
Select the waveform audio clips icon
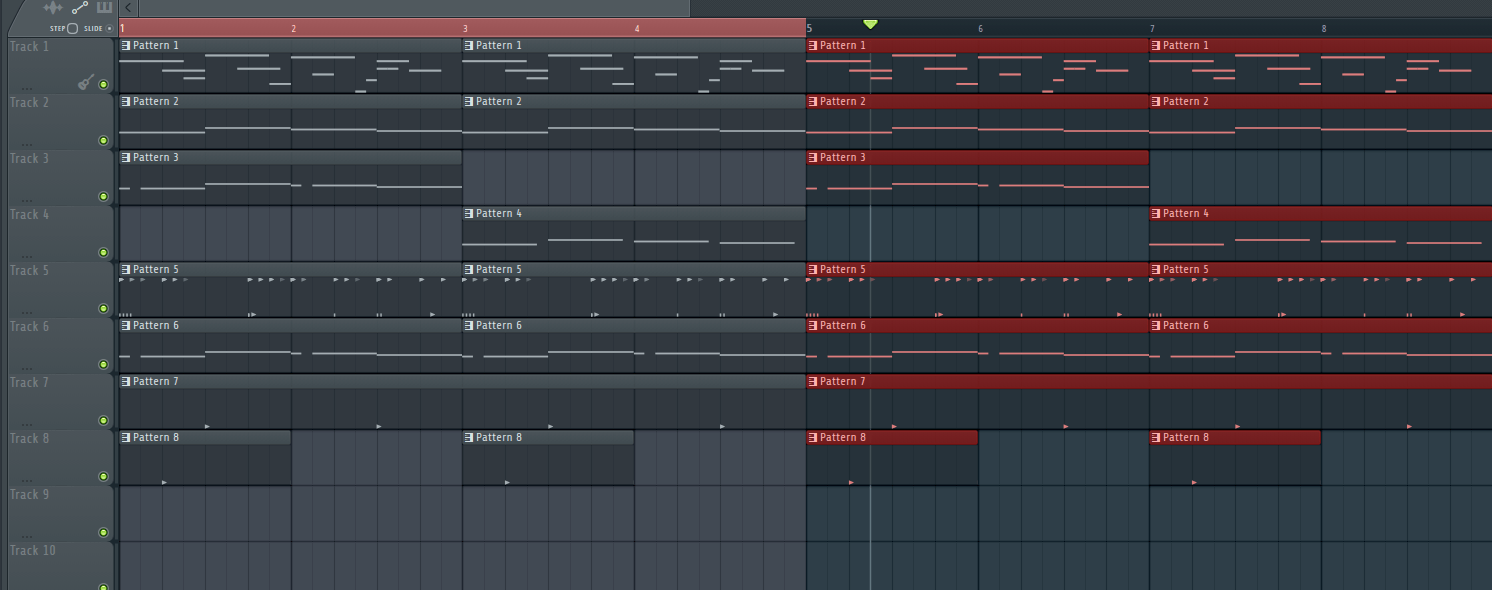[x=52, y=7]
